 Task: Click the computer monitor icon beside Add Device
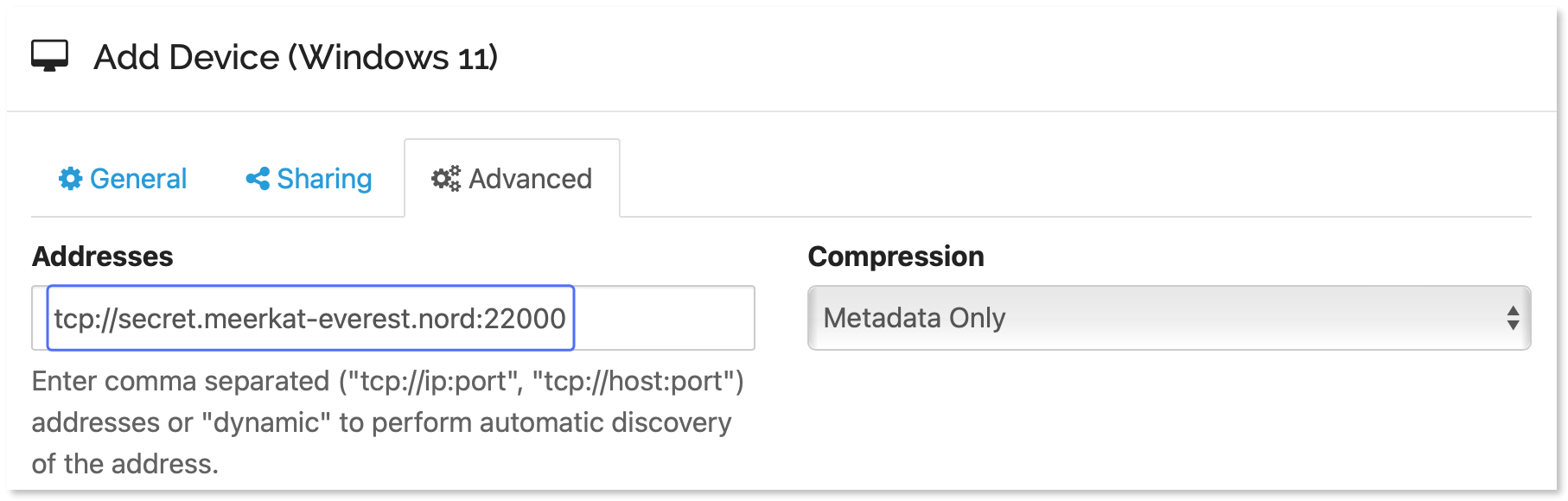[x=51, y=57]
